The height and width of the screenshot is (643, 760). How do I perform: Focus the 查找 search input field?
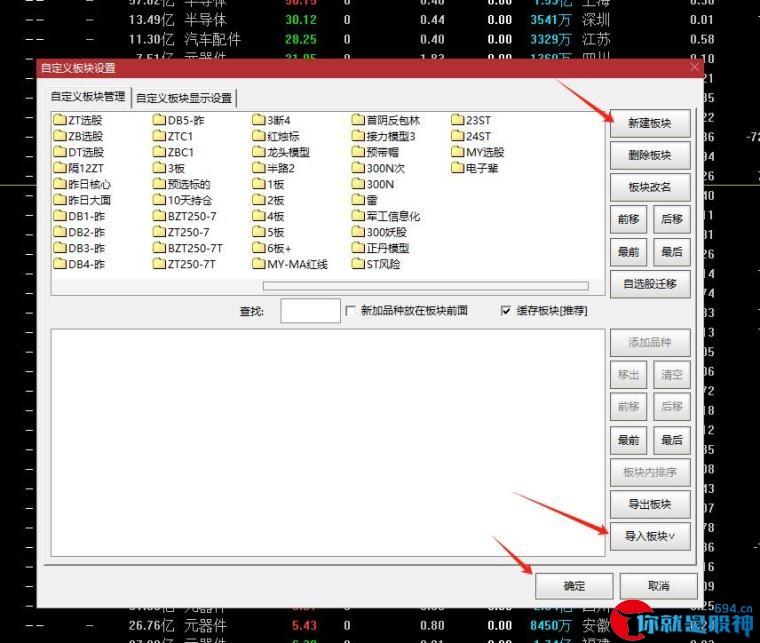coord(310,311)
